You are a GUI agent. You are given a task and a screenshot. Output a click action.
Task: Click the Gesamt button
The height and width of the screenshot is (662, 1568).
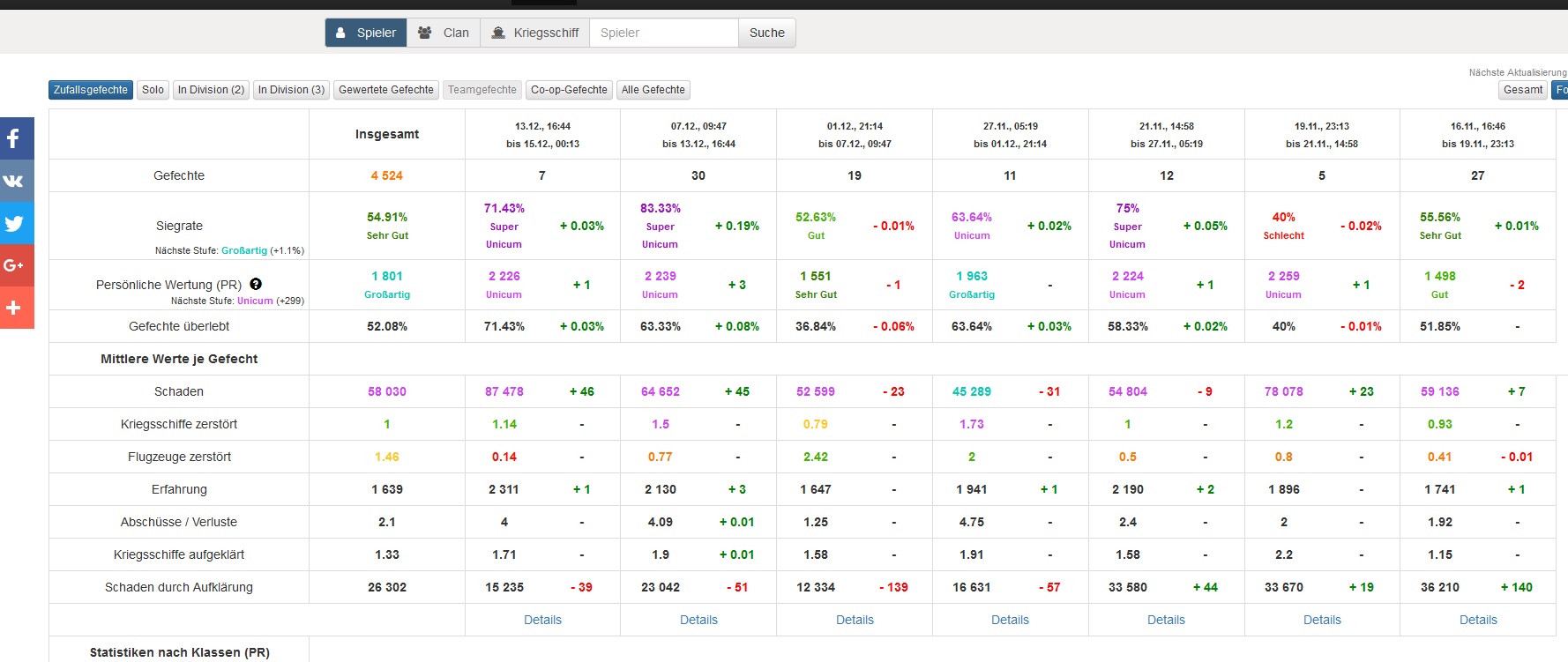[x=1523, y=90]
